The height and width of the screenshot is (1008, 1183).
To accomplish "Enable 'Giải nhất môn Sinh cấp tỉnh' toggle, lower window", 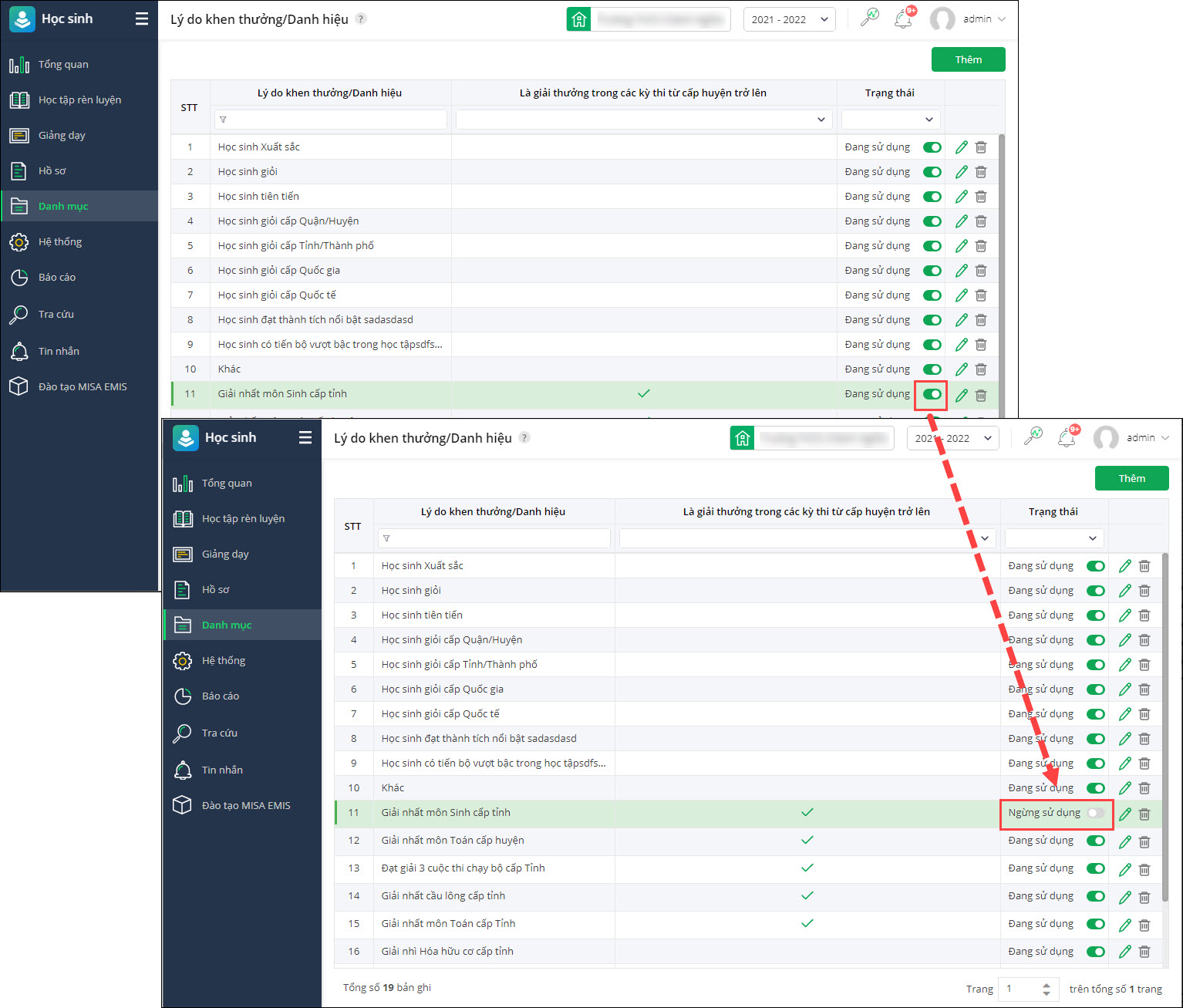I will tap(1096, 813).
